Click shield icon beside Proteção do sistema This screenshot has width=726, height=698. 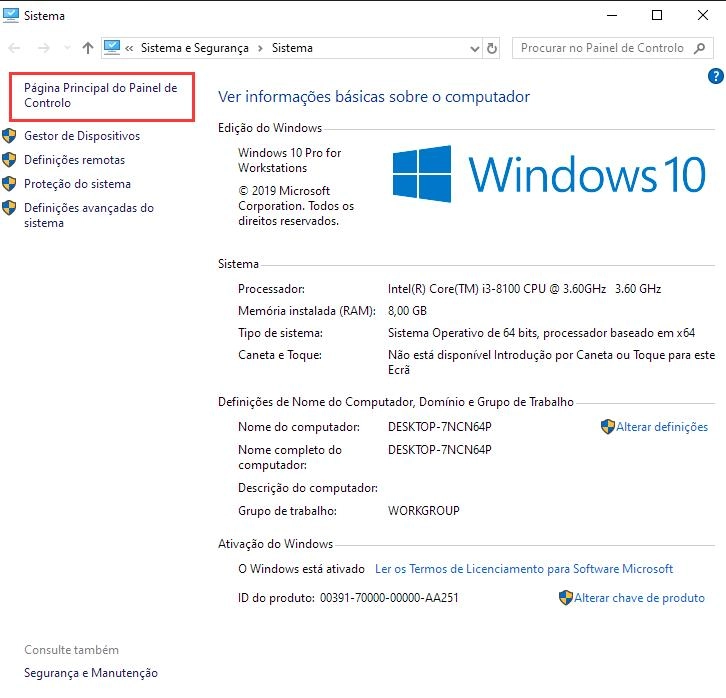[x=9, y=184]
